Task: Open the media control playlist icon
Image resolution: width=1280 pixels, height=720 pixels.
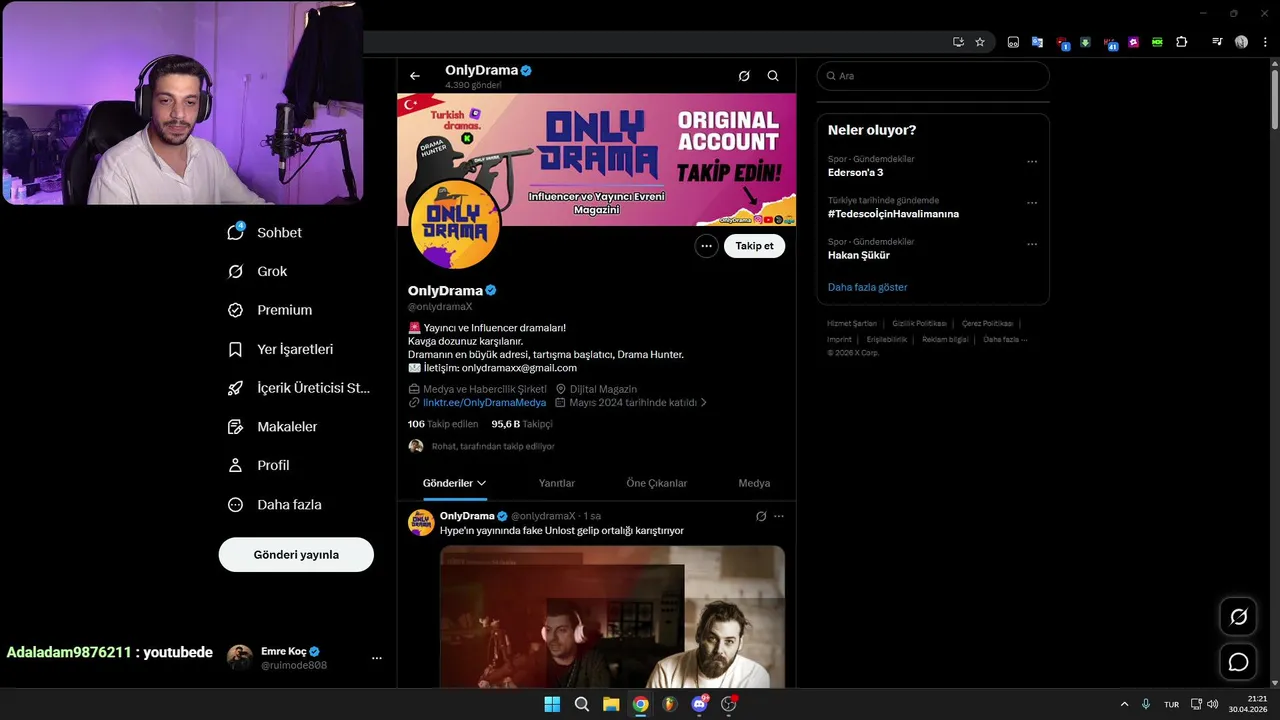Action: [1217, 42]
